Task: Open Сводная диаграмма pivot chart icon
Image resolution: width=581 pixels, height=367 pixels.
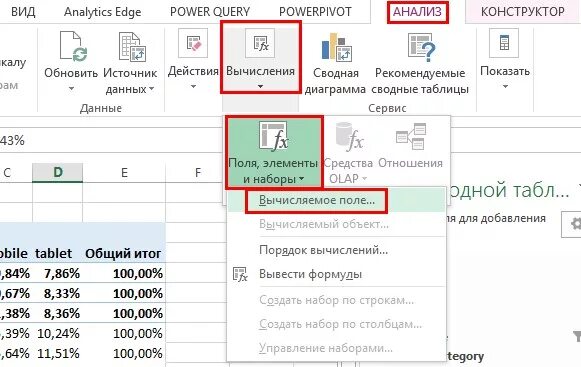Action: (x=336, y=47)
